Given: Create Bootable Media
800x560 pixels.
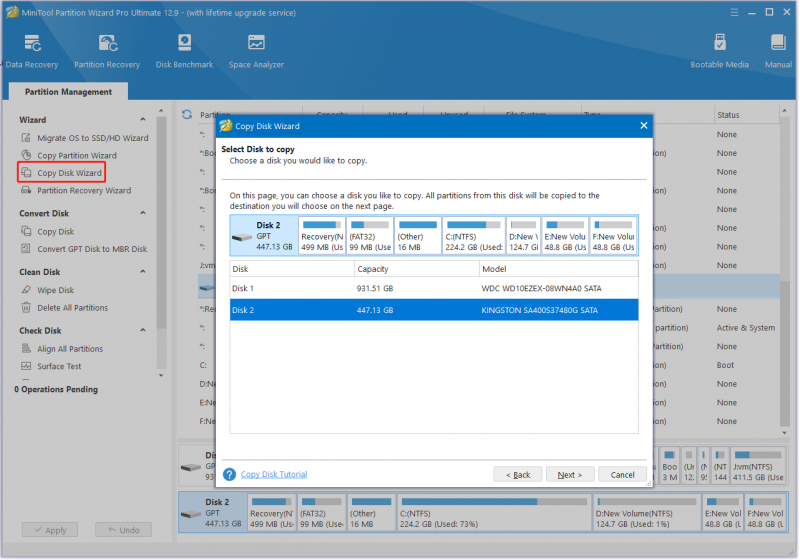Looking at the screenshot, I should tap(719, 51).
